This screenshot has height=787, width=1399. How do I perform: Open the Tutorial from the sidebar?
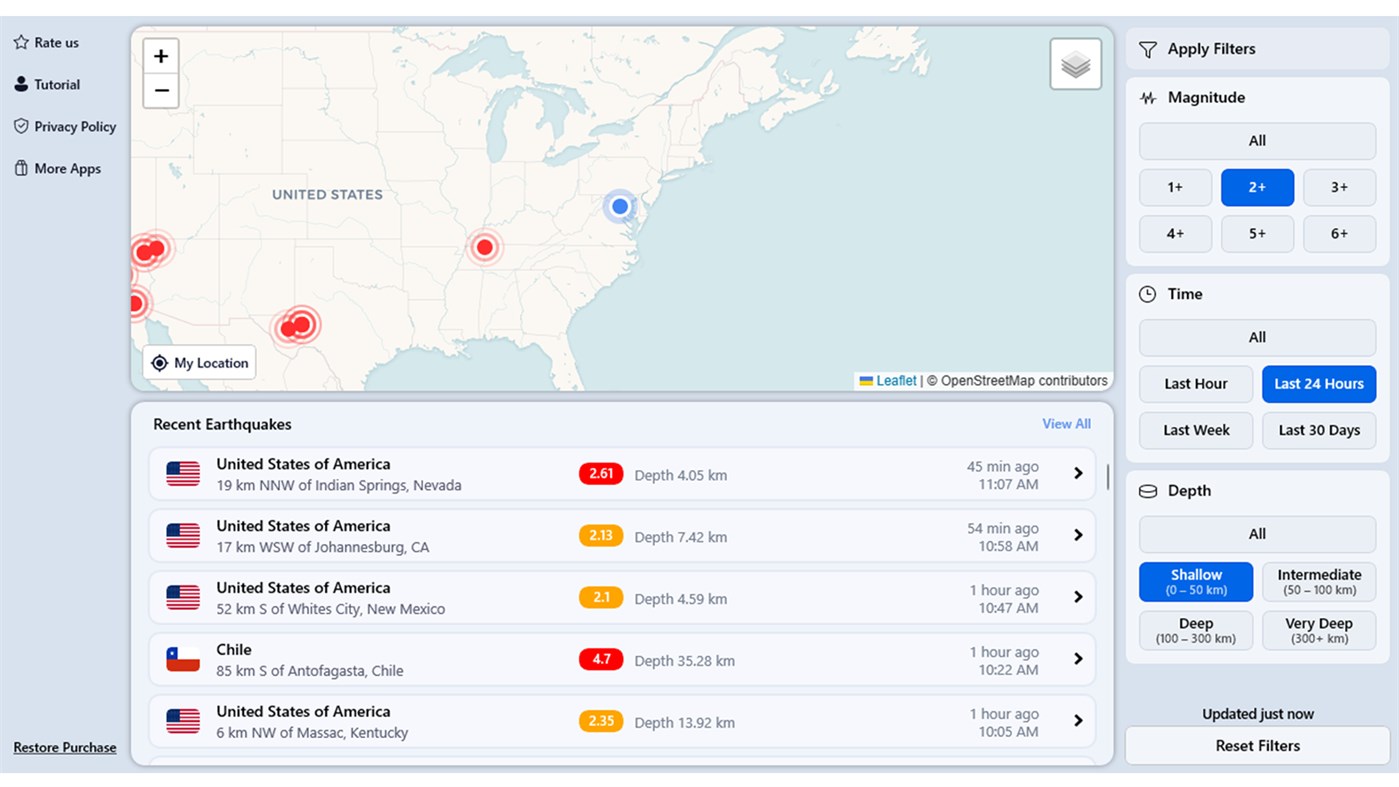[46, 85]
